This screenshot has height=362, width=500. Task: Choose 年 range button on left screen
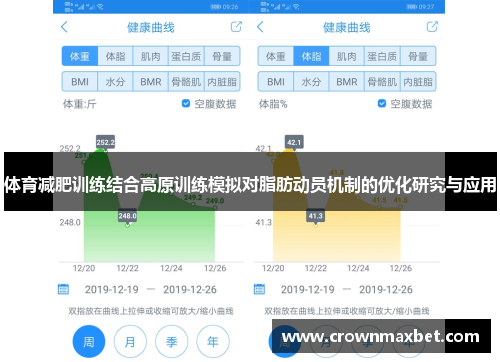(213, 341)
